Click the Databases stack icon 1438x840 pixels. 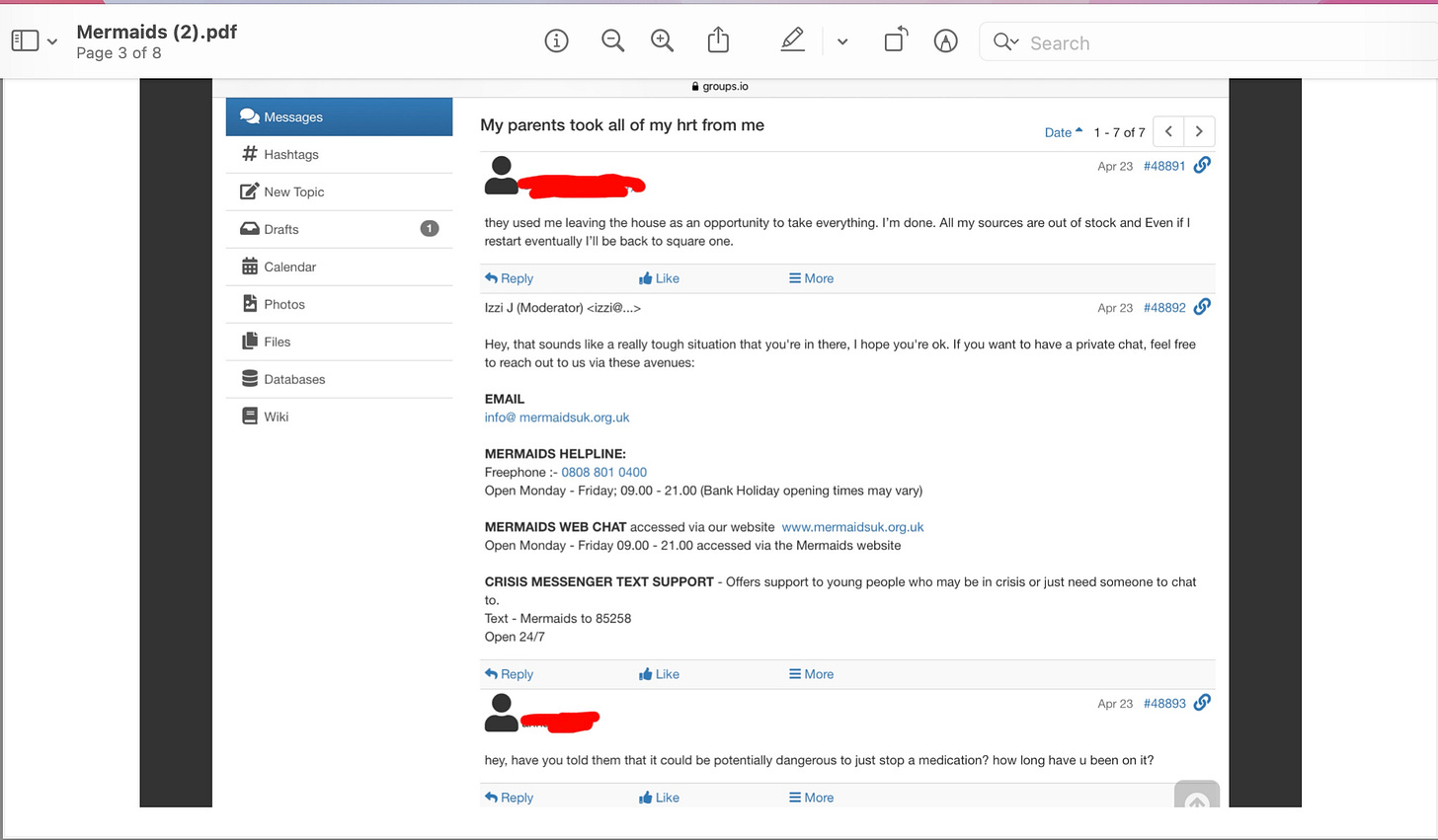pos(250,379)
